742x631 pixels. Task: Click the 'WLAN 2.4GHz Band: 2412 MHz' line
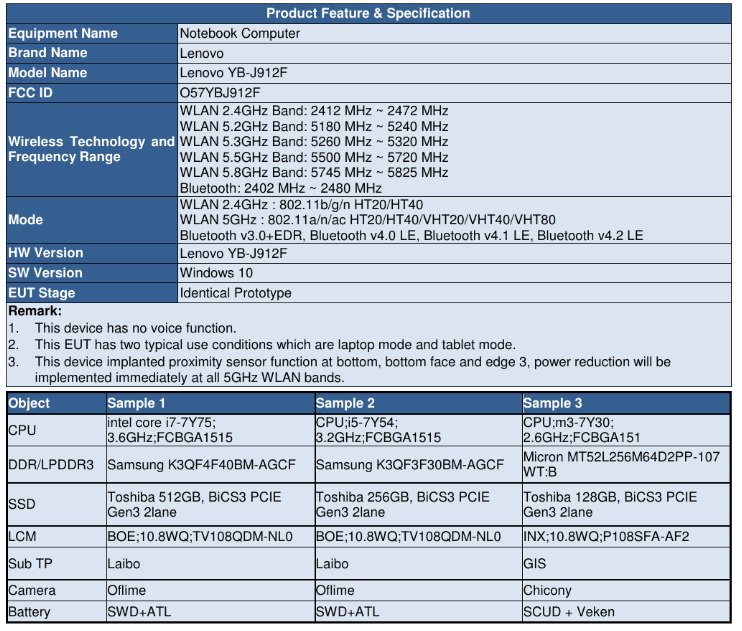click(314, 111)
